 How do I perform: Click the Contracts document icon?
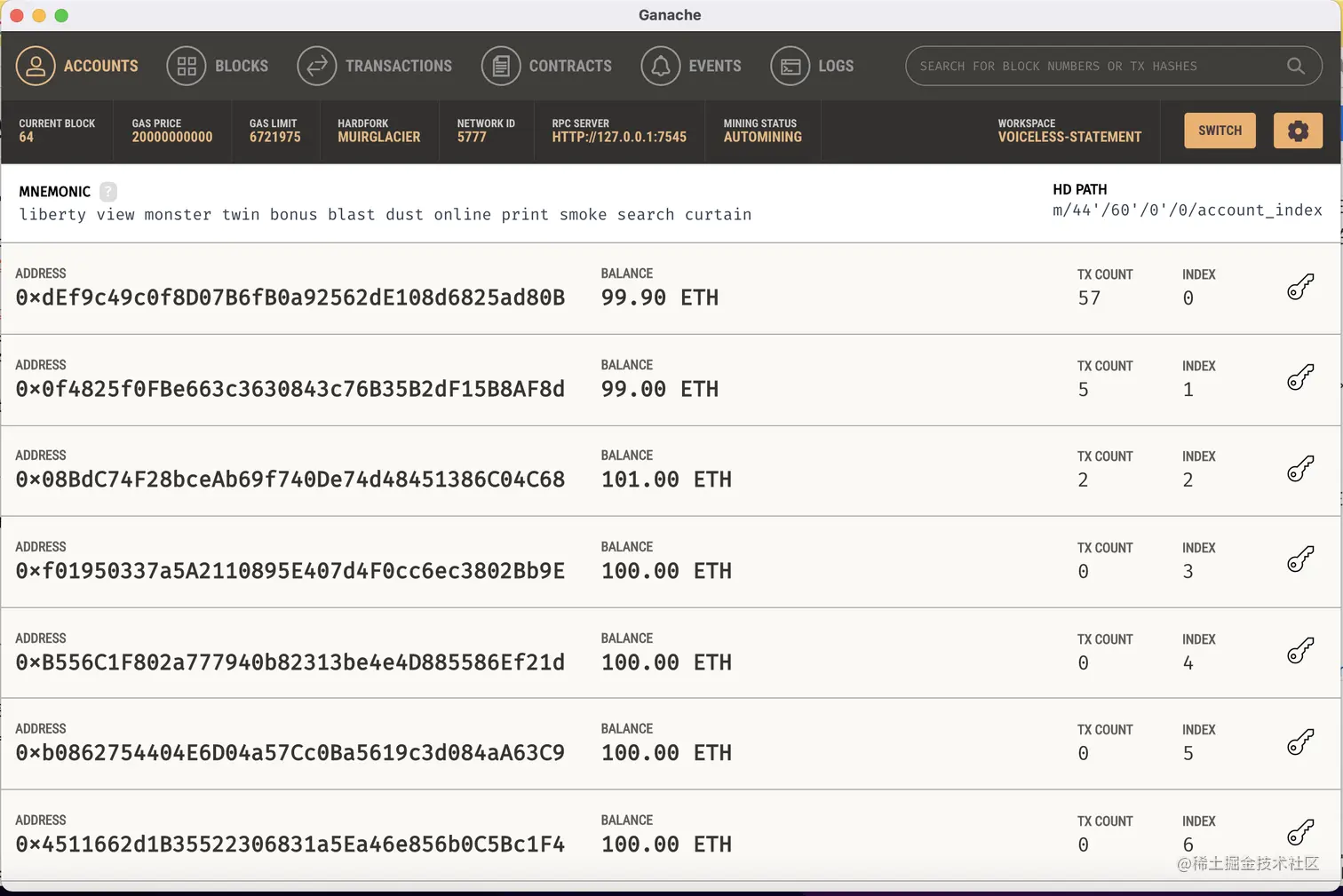[x=501, y=66]
